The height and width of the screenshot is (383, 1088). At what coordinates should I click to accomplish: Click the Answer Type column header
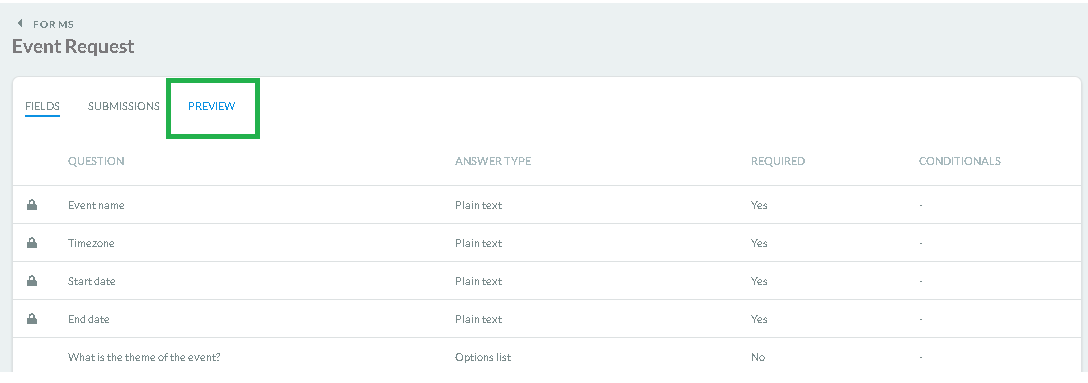click(x=493, y=161)
